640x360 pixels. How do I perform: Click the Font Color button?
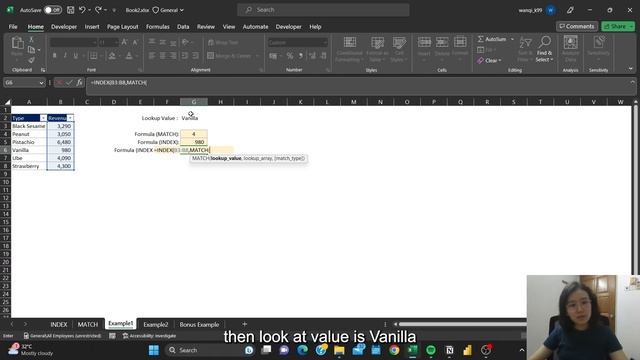point(129,56)
